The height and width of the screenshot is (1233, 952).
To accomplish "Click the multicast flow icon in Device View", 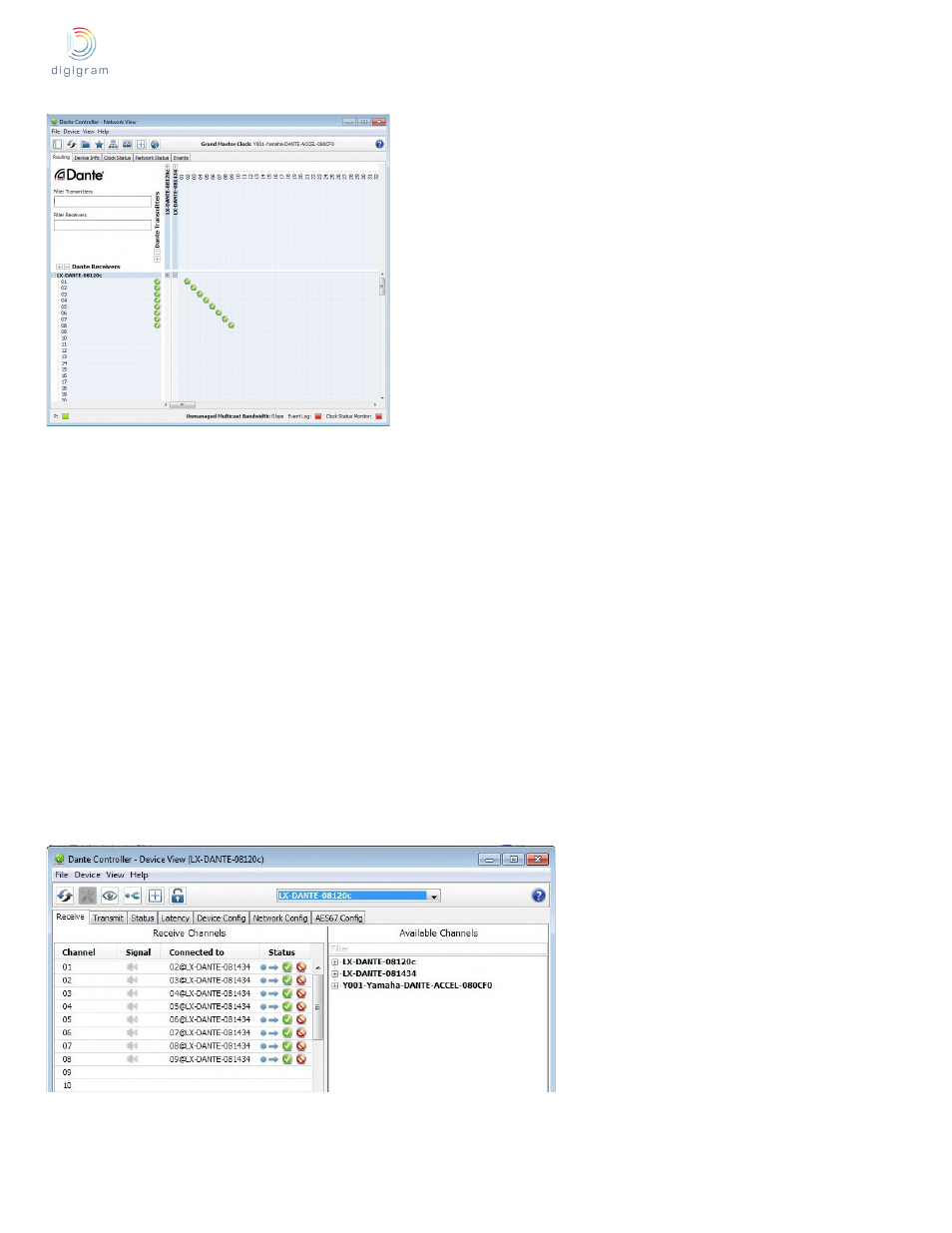I will click(132, 896).
